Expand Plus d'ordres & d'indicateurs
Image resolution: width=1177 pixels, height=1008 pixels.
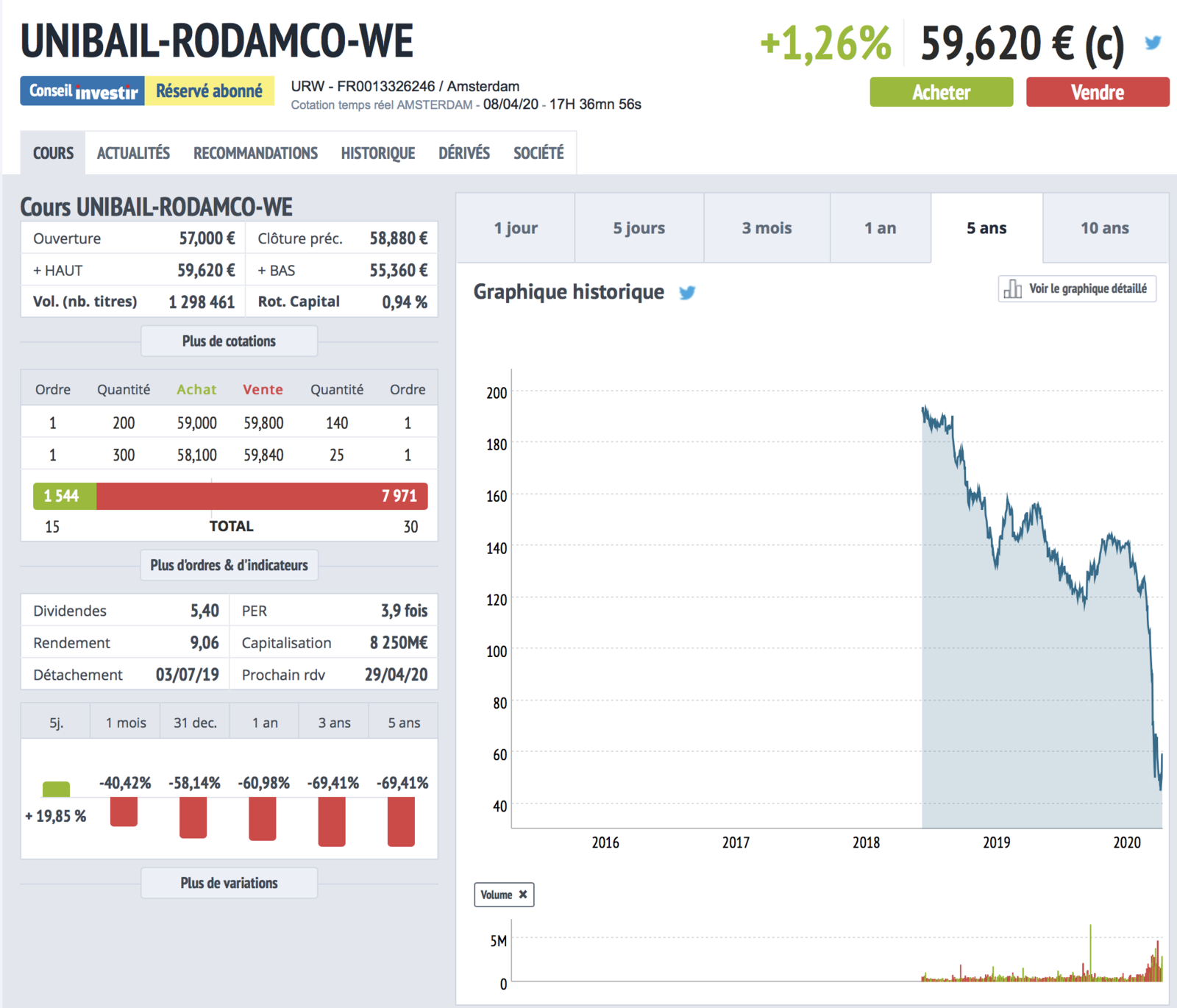[229, 565]
